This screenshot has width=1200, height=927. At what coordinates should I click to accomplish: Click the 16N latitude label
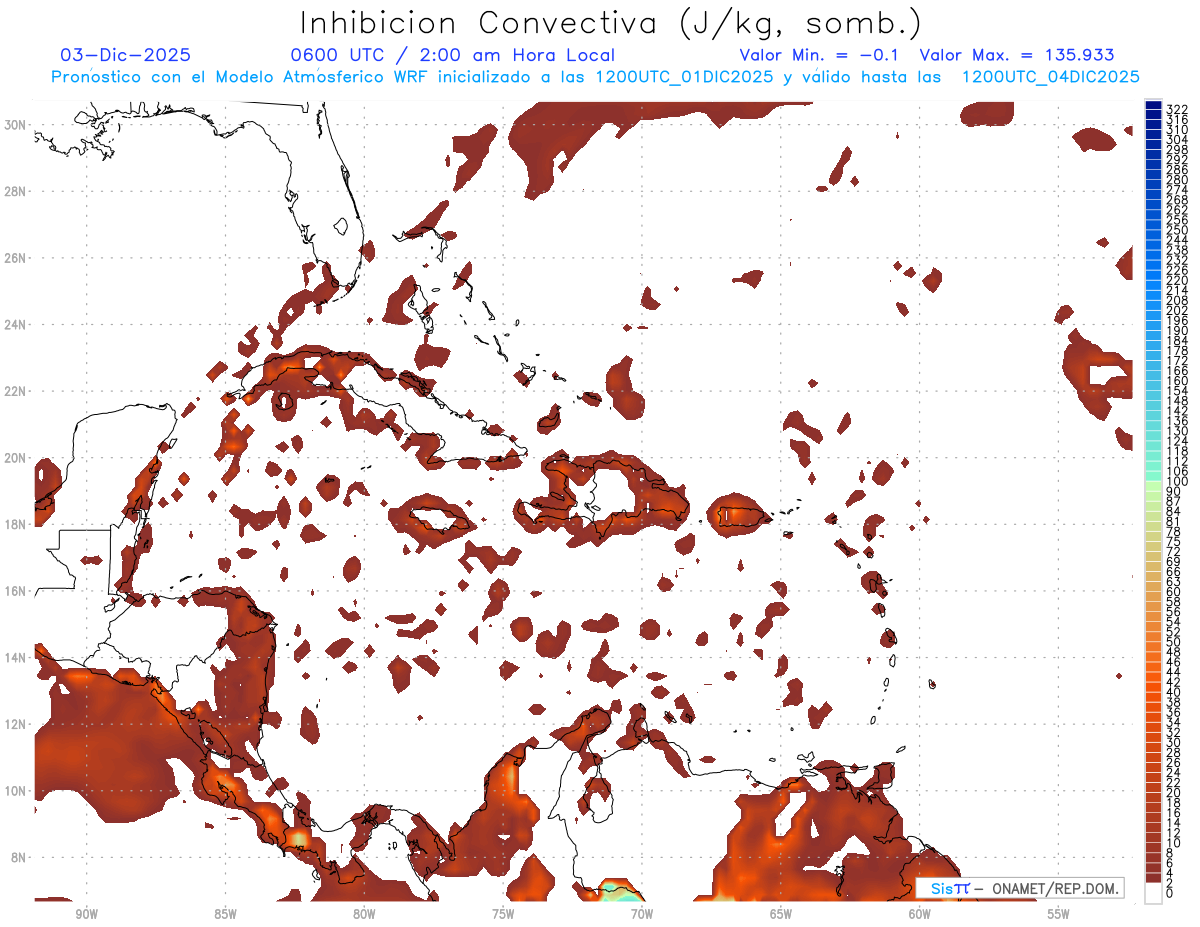point(15,591)
